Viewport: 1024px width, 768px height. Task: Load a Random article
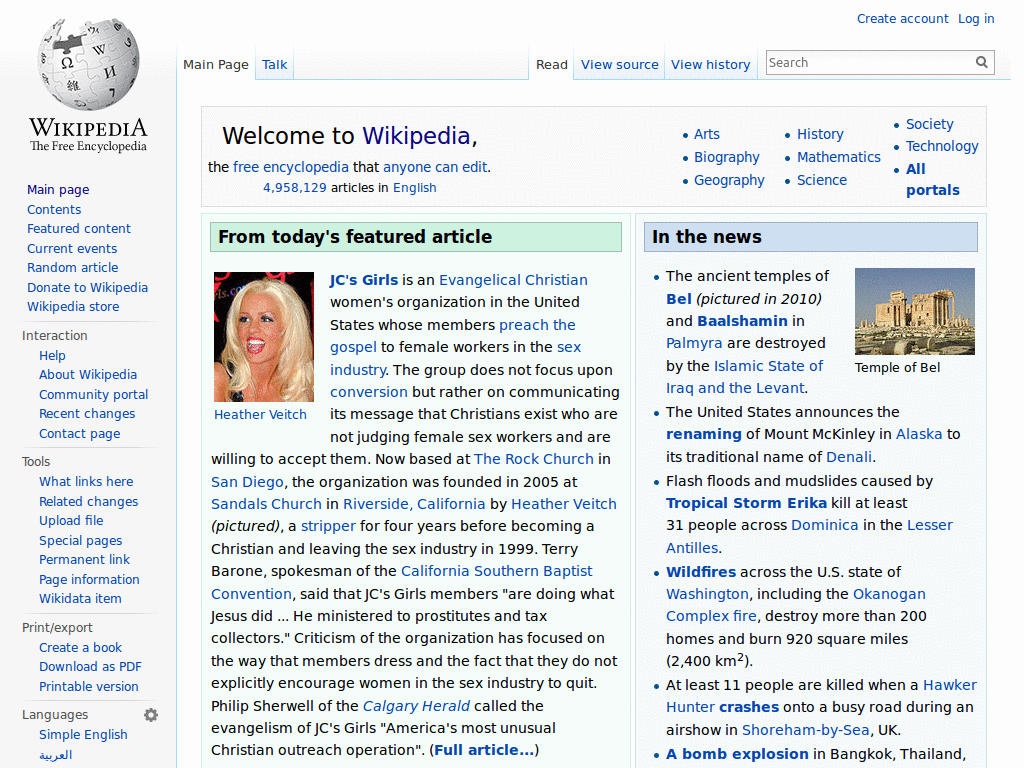(x=72, y=268)
